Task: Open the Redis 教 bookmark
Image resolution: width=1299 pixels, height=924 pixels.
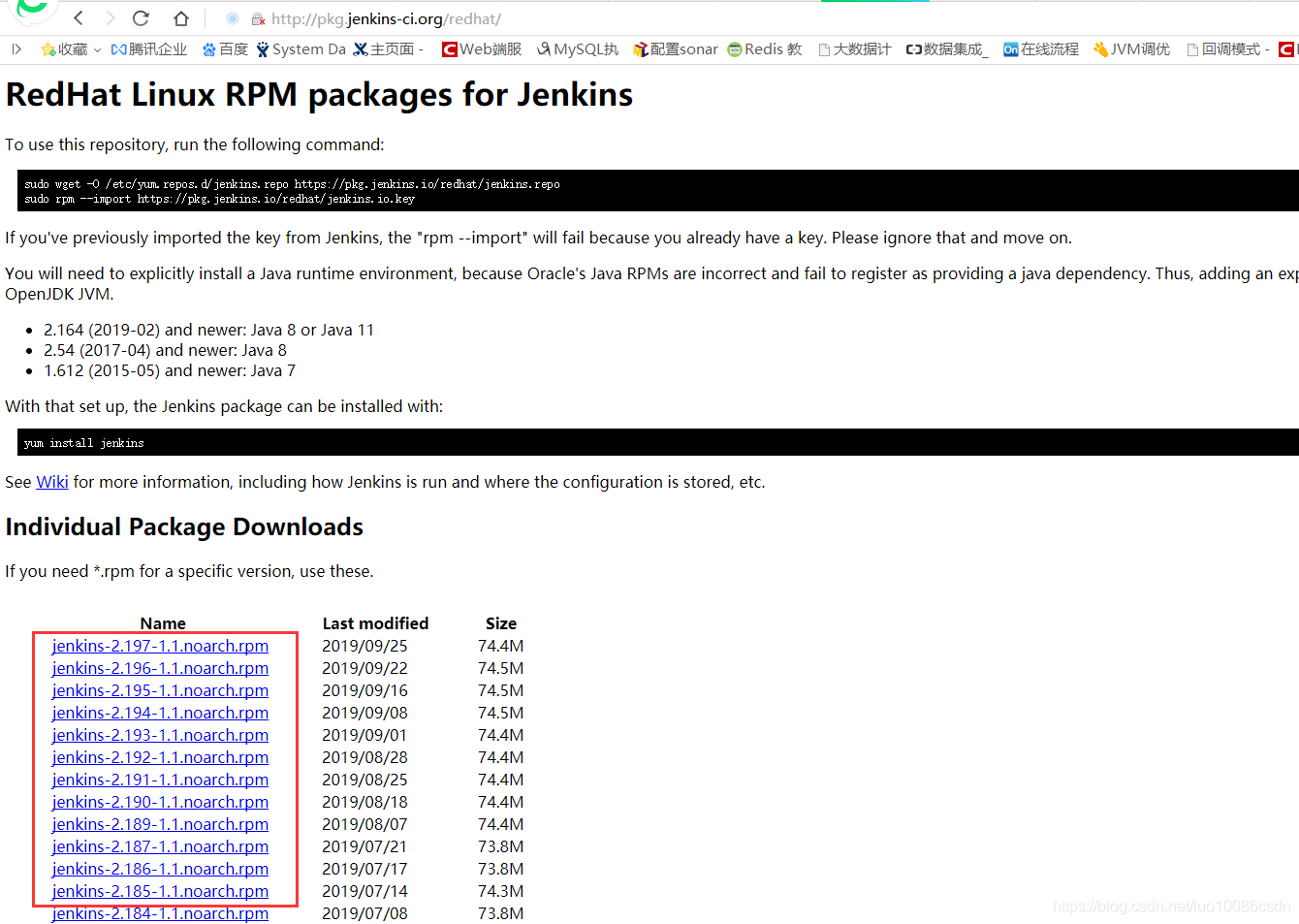Action: [765, 49]
